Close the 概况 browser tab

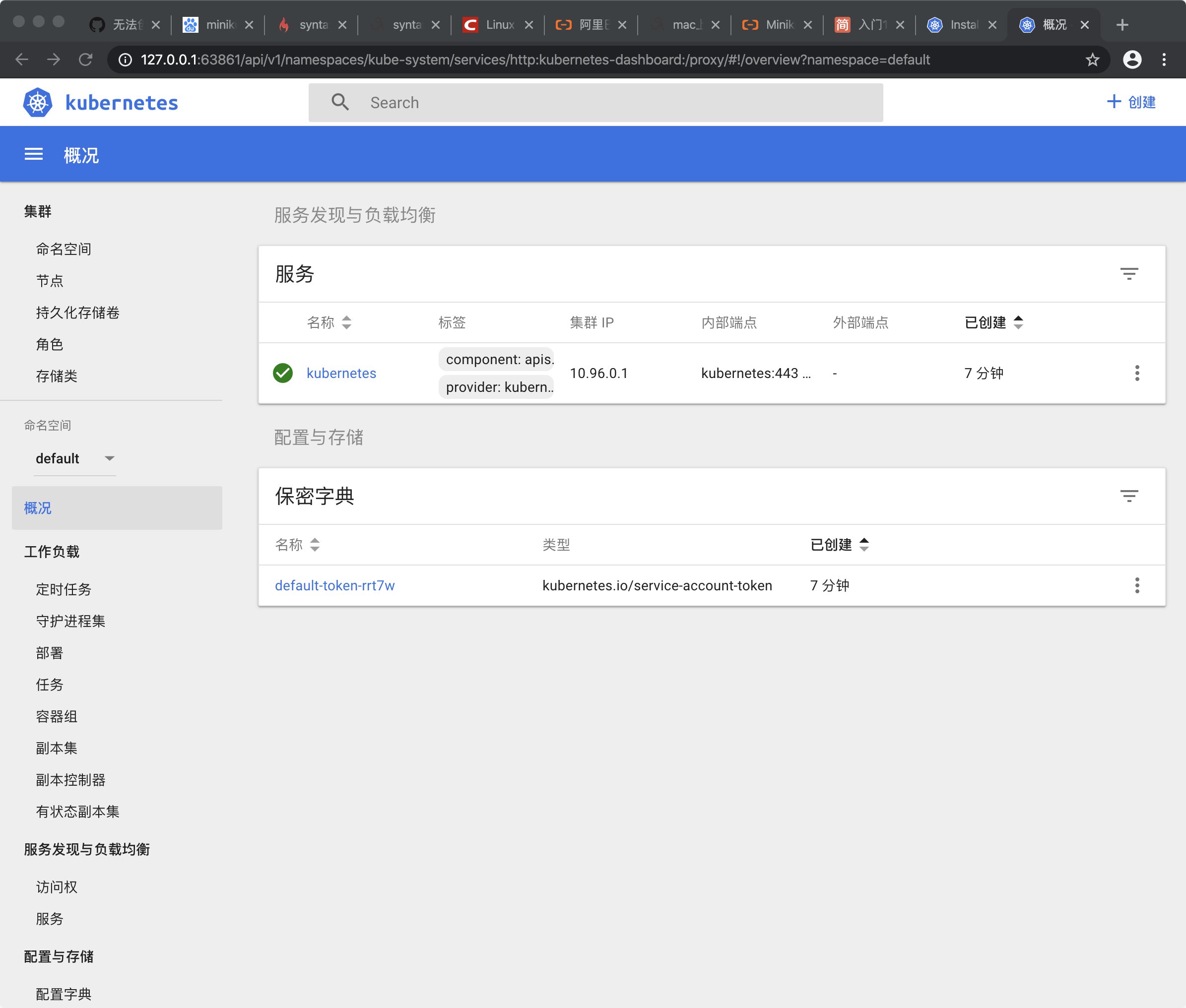pos(1084,25)
